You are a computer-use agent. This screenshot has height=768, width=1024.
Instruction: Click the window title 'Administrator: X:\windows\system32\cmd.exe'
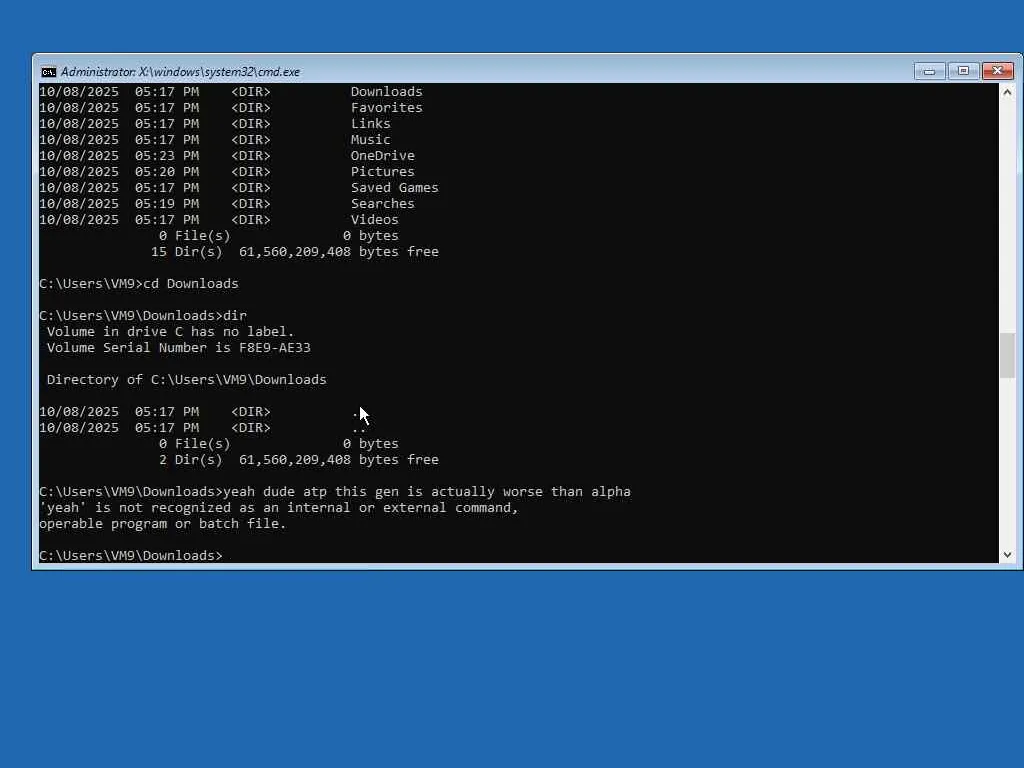pyautogui.click(x=180, y=72)
